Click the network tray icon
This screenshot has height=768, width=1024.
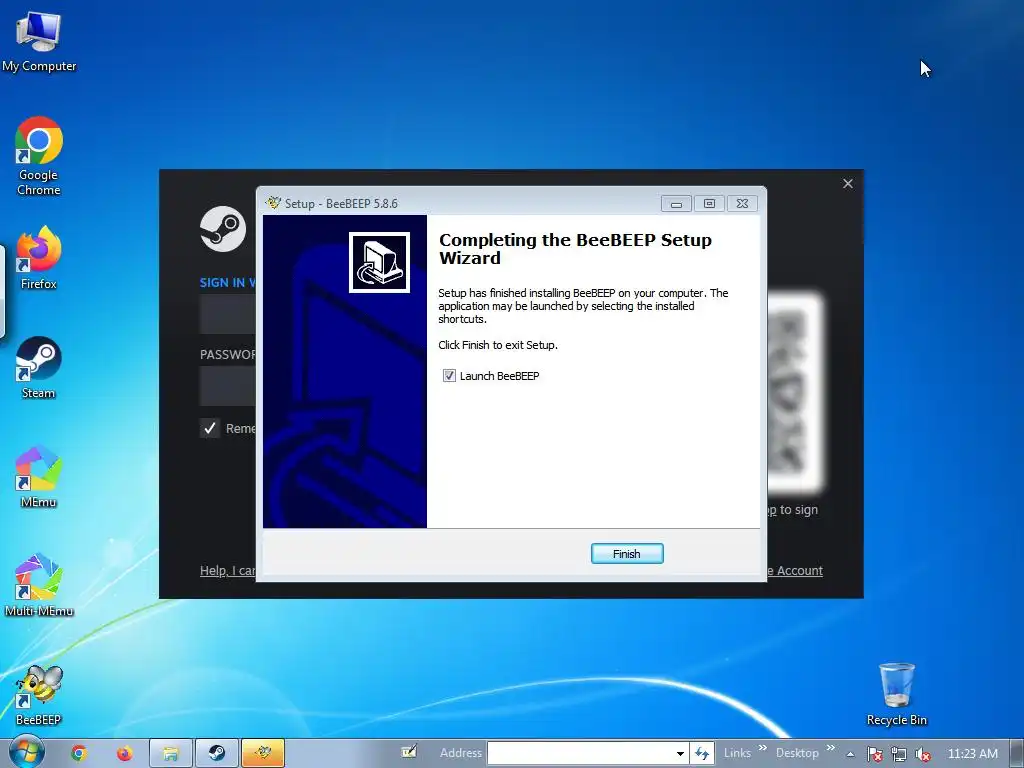[x=899, y=754]
